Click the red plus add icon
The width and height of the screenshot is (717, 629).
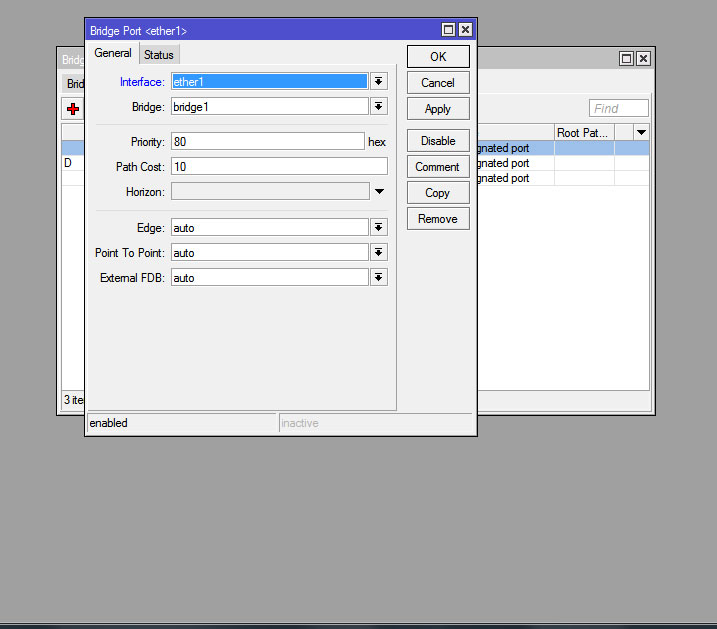tap(73, 109)
